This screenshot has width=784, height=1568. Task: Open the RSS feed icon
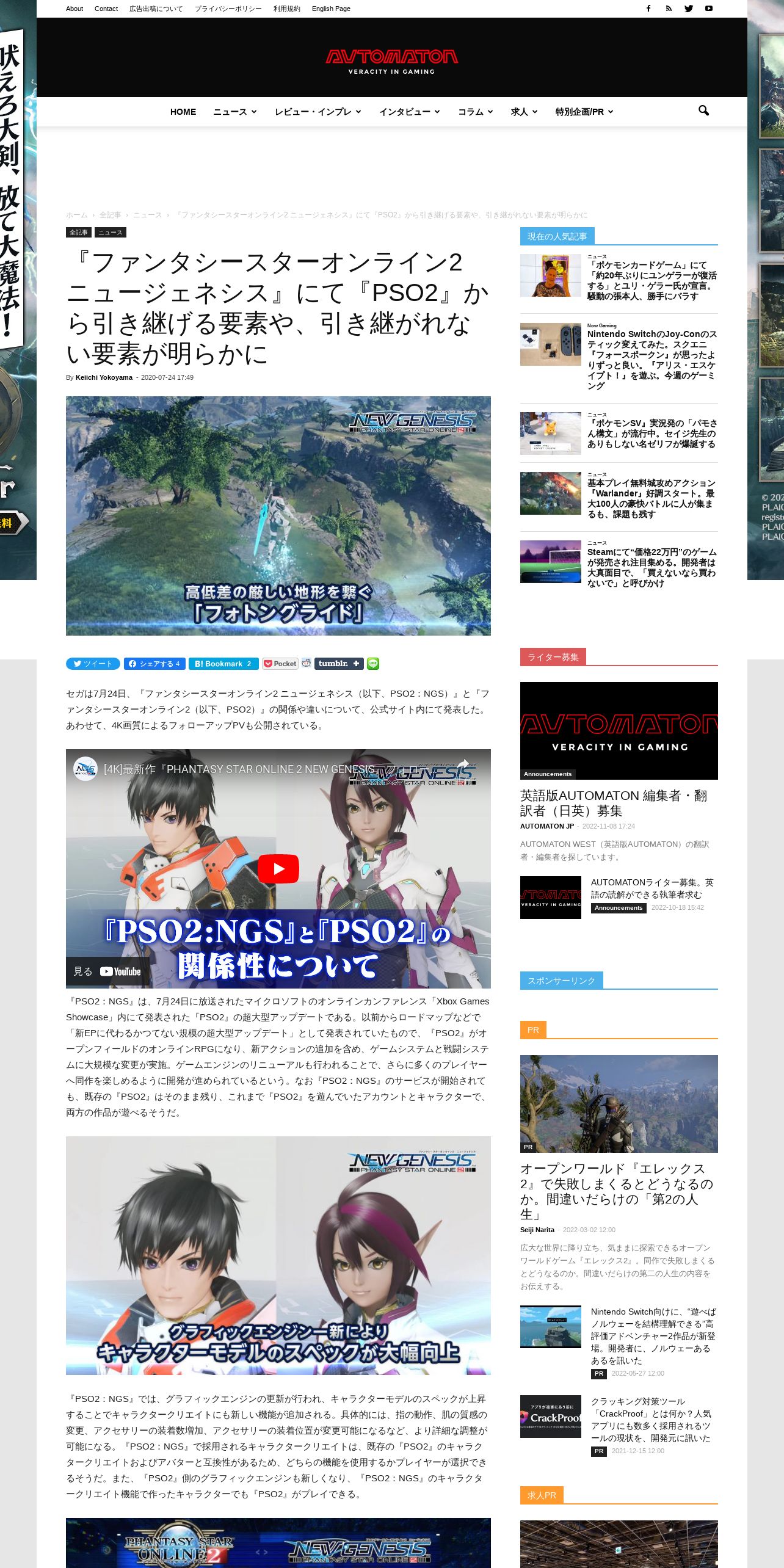pos(669,9)
